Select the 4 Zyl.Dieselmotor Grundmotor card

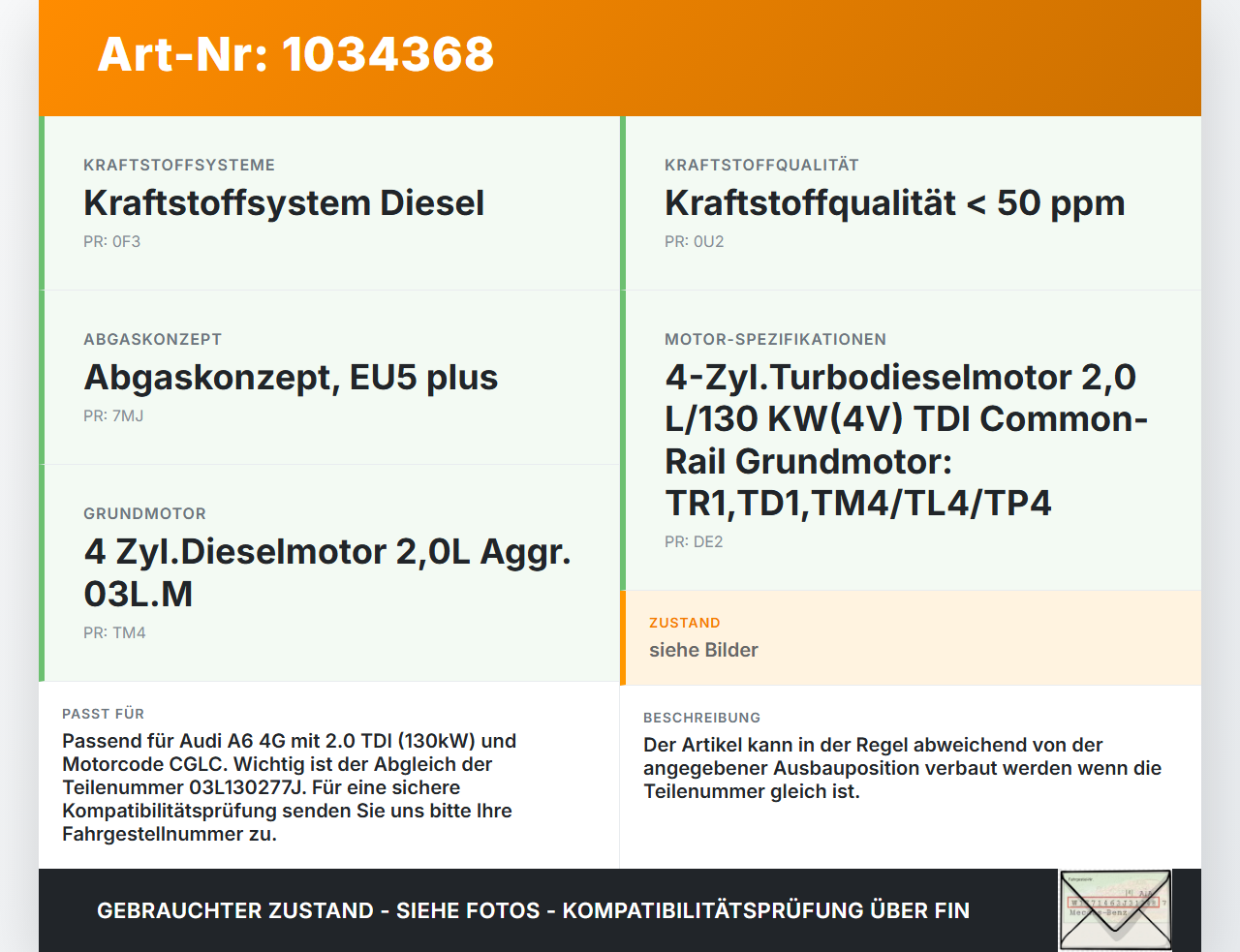[x=329, y=573]
